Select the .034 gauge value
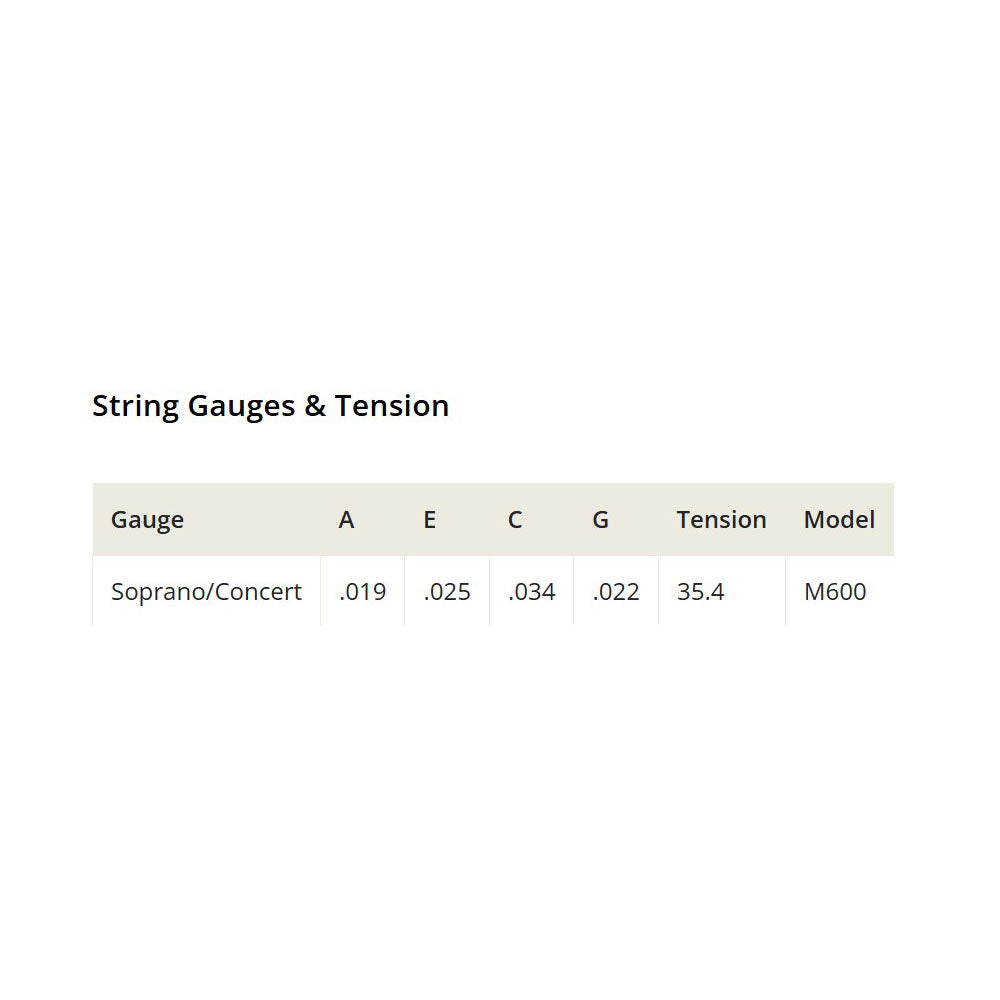The image size is (1000, 1000). coord(531,592)
